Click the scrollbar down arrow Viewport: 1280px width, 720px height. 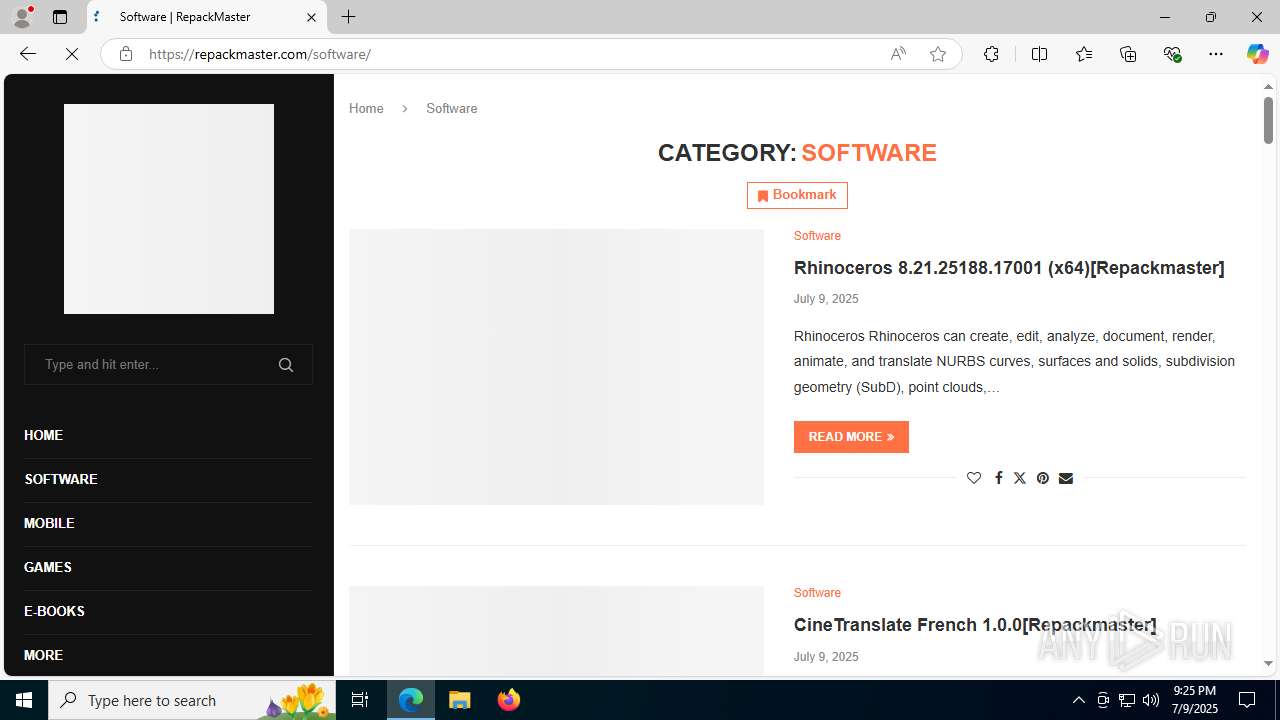[x=1268, y=663]
